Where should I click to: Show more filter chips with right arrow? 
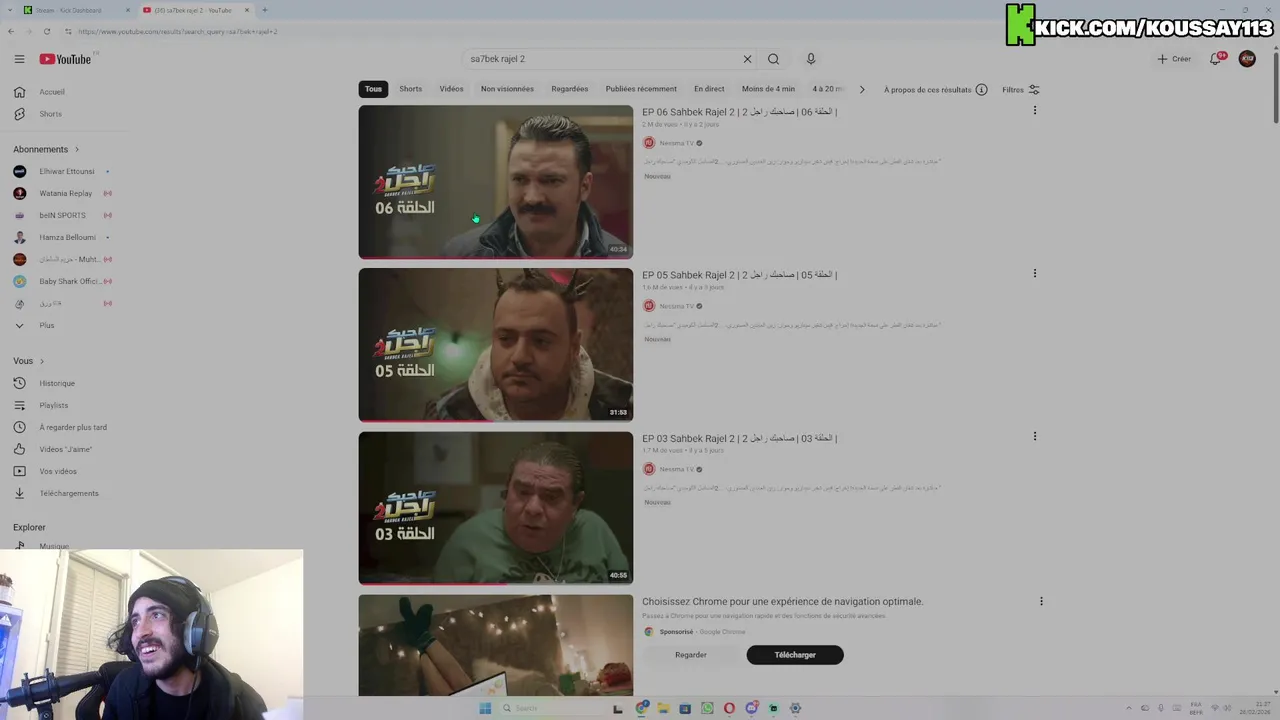(862, 89)
